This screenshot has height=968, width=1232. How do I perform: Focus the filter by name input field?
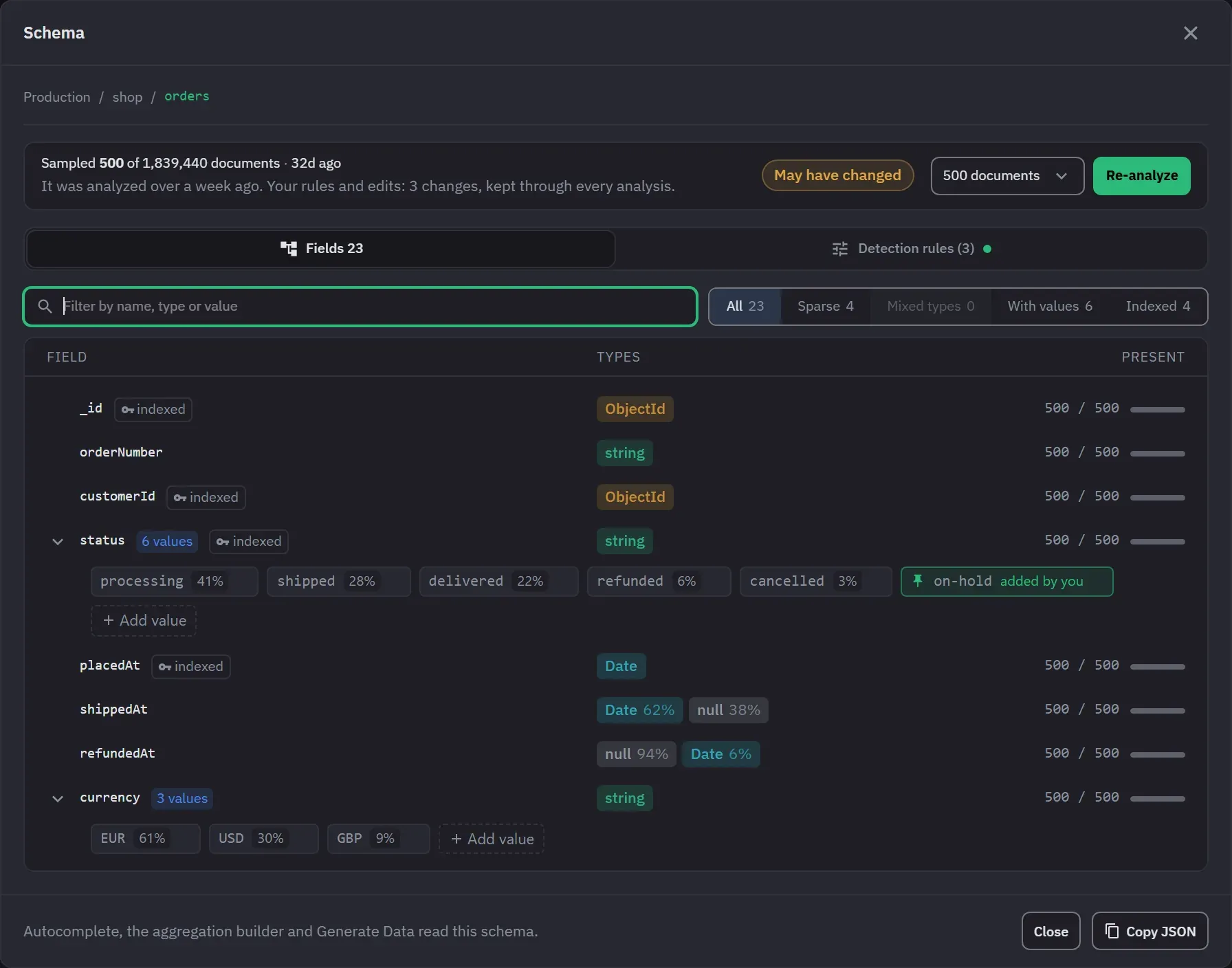360,306
